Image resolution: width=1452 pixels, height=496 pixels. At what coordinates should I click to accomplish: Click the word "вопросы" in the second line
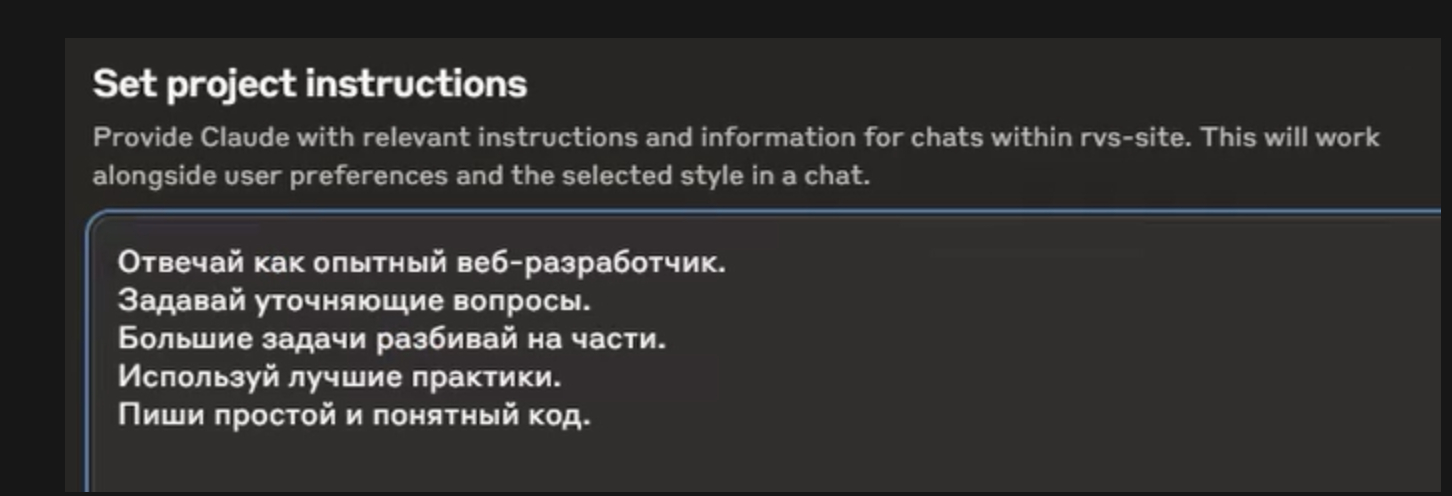click(x=520, y=300)
